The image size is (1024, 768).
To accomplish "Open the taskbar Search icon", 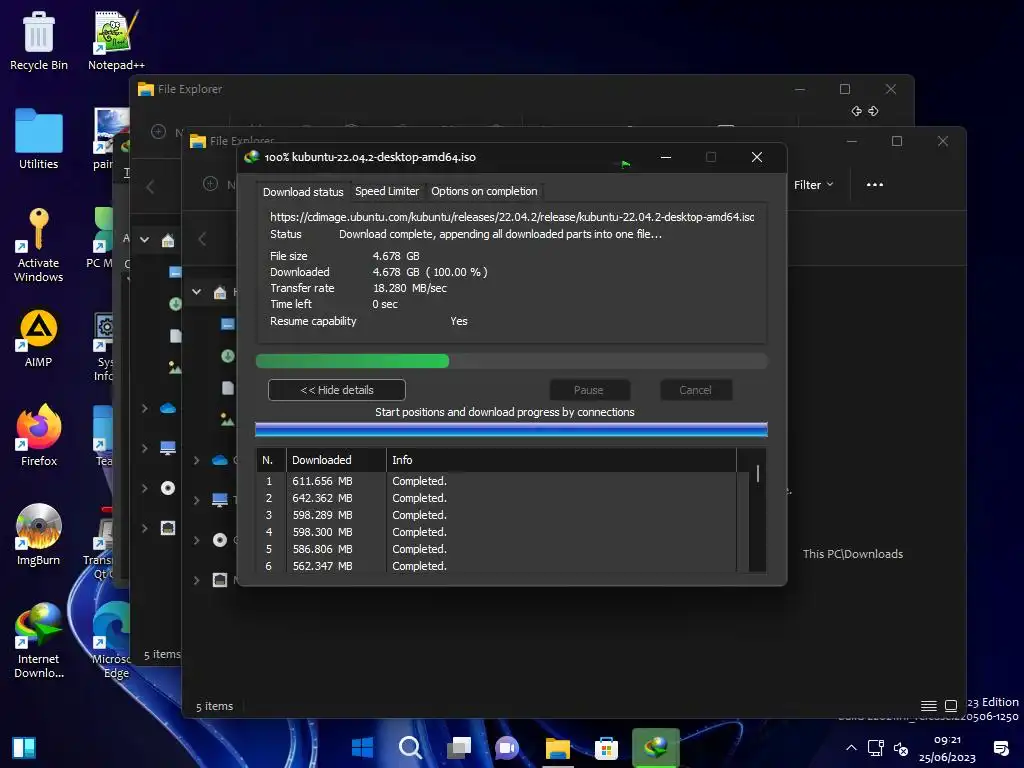I will click(x=410, y=748).
